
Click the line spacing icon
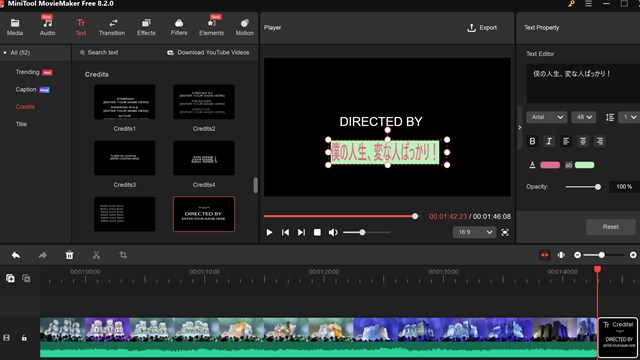(x=610, y=118)
